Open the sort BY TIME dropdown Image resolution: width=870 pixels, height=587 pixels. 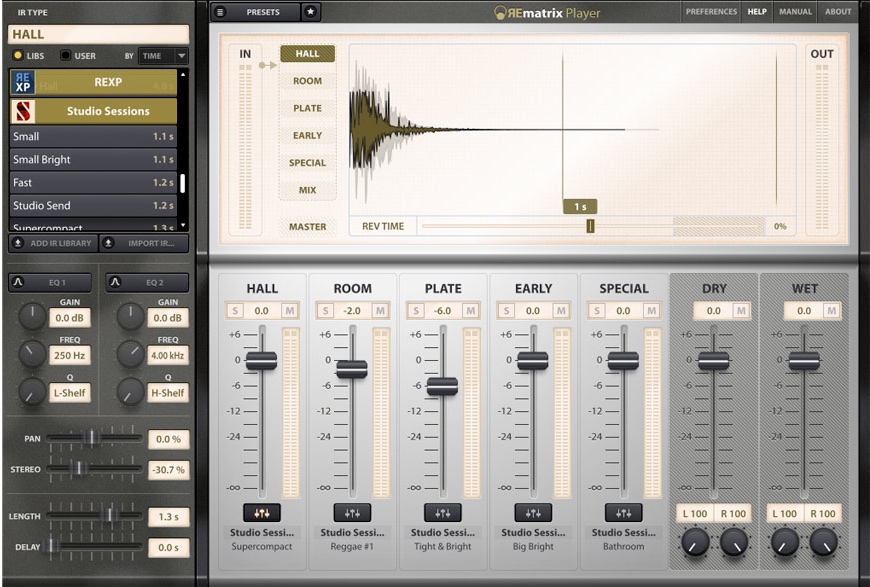click(x=163, y=56)
